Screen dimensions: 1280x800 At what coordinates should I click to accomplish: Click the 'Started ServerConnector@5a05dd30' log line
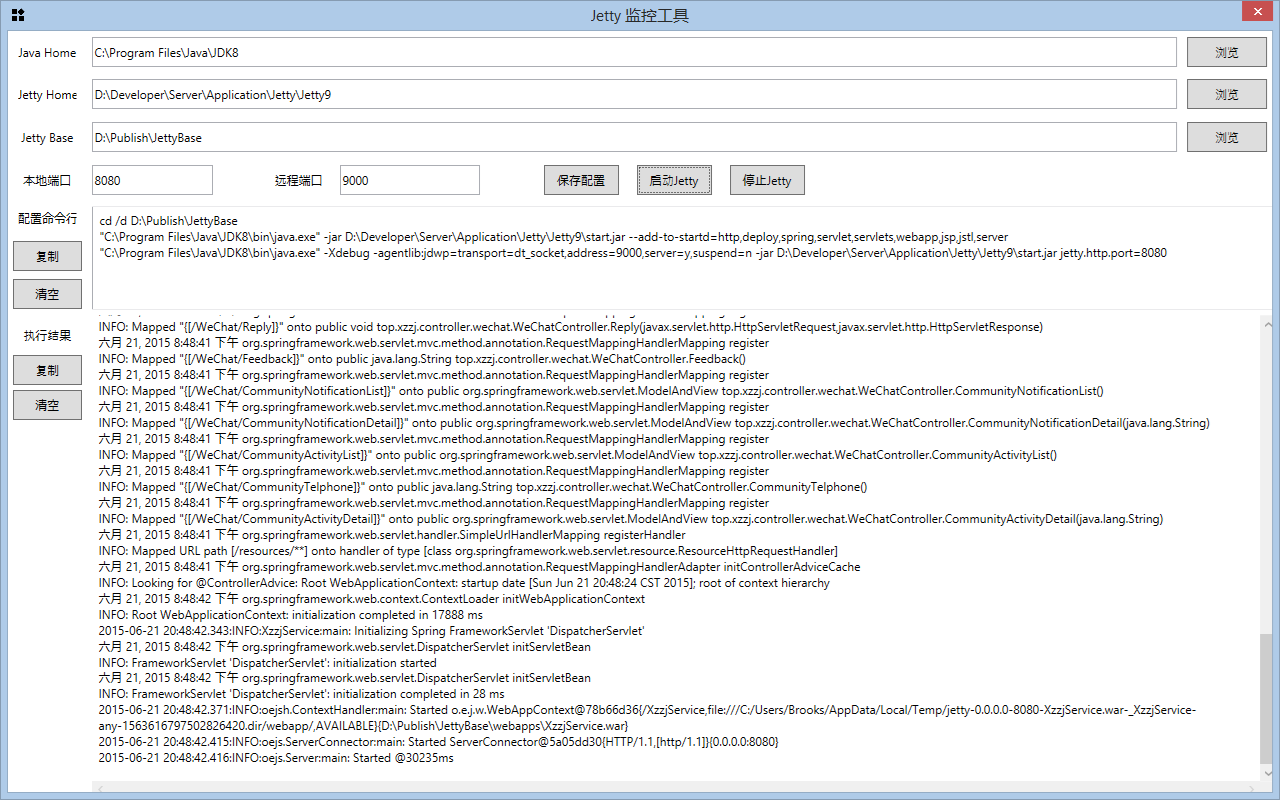[438, 742]
